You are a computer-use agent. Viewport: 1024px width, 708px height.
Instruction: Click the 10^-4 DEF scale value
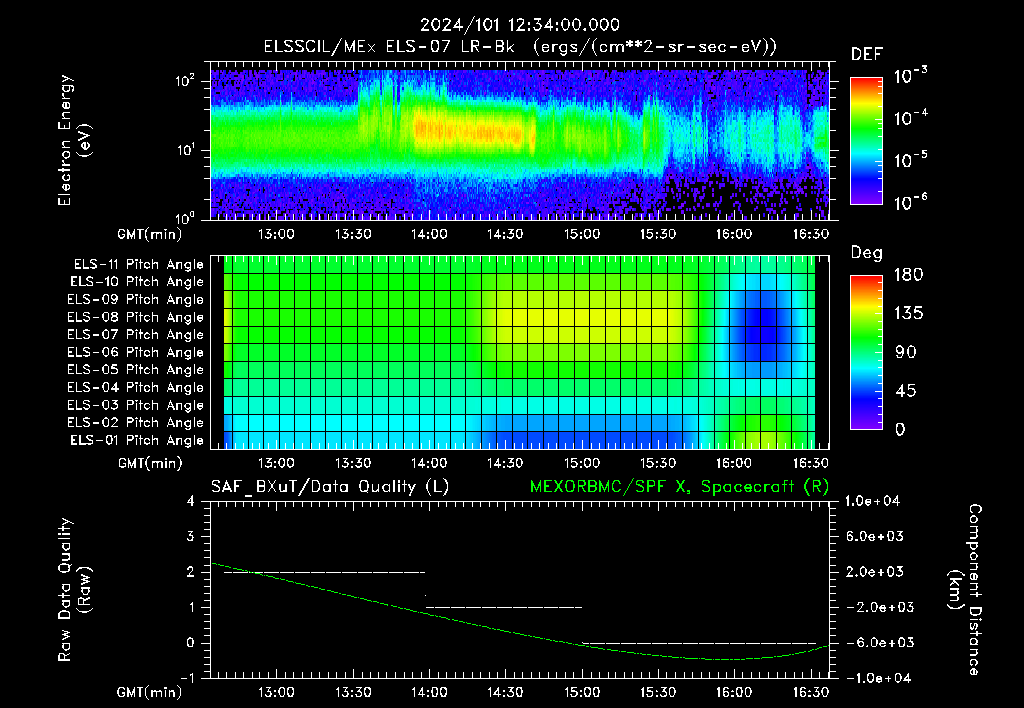[910, 118]
